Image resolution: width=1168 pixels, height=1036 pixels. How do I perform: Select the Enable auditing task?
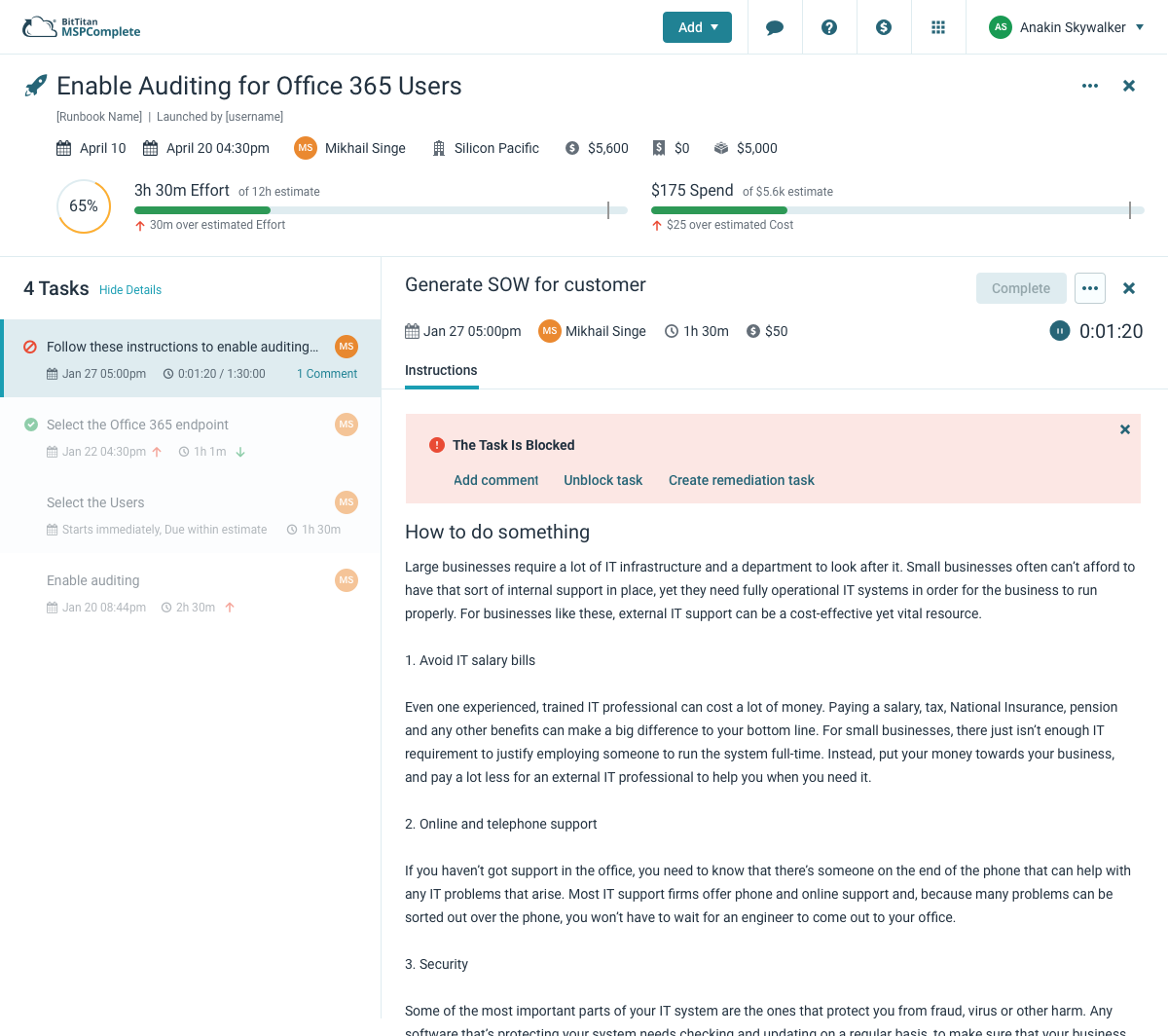click(x=191, y=592)
